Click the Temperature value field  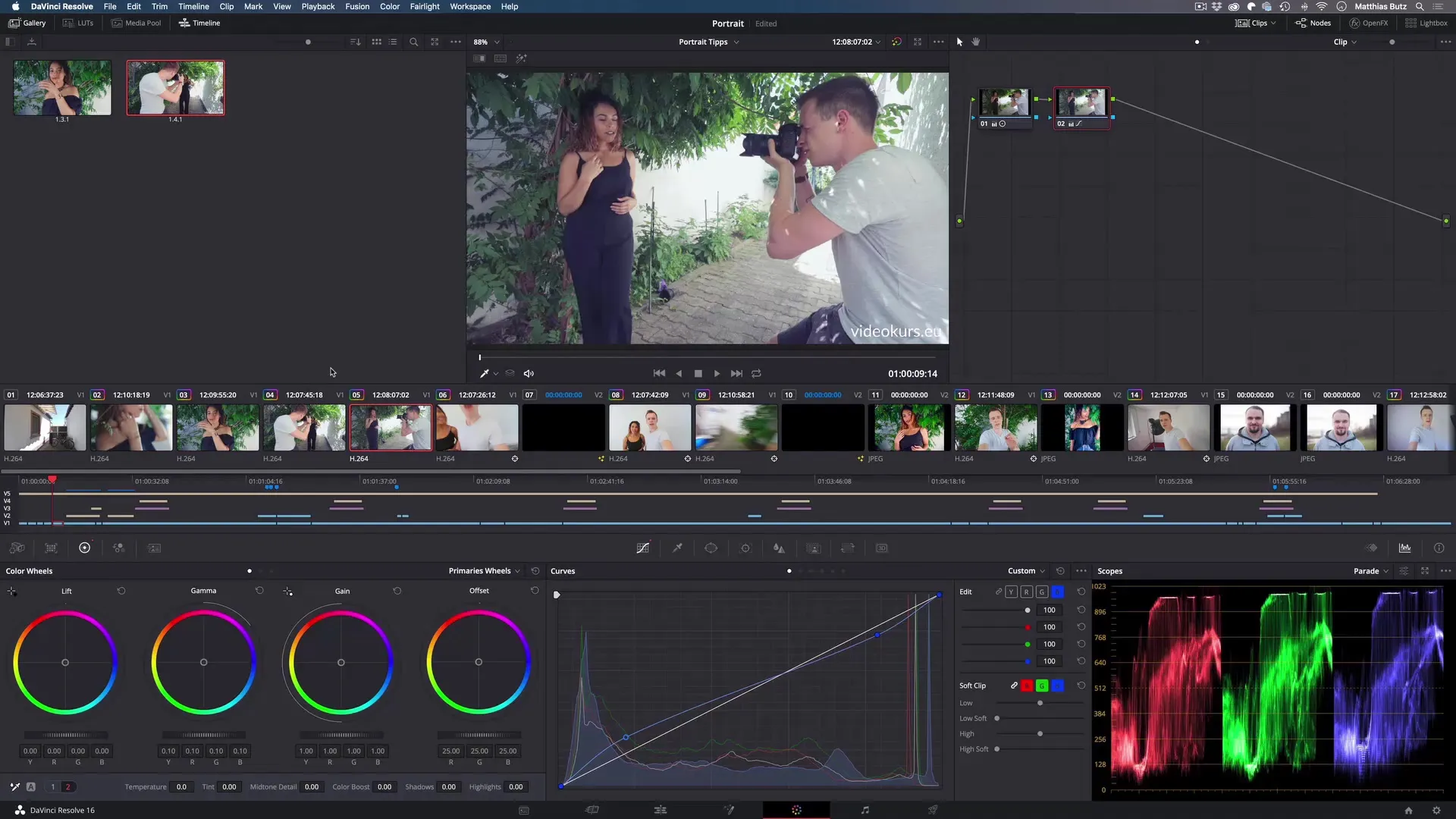[x=181, y=787]
